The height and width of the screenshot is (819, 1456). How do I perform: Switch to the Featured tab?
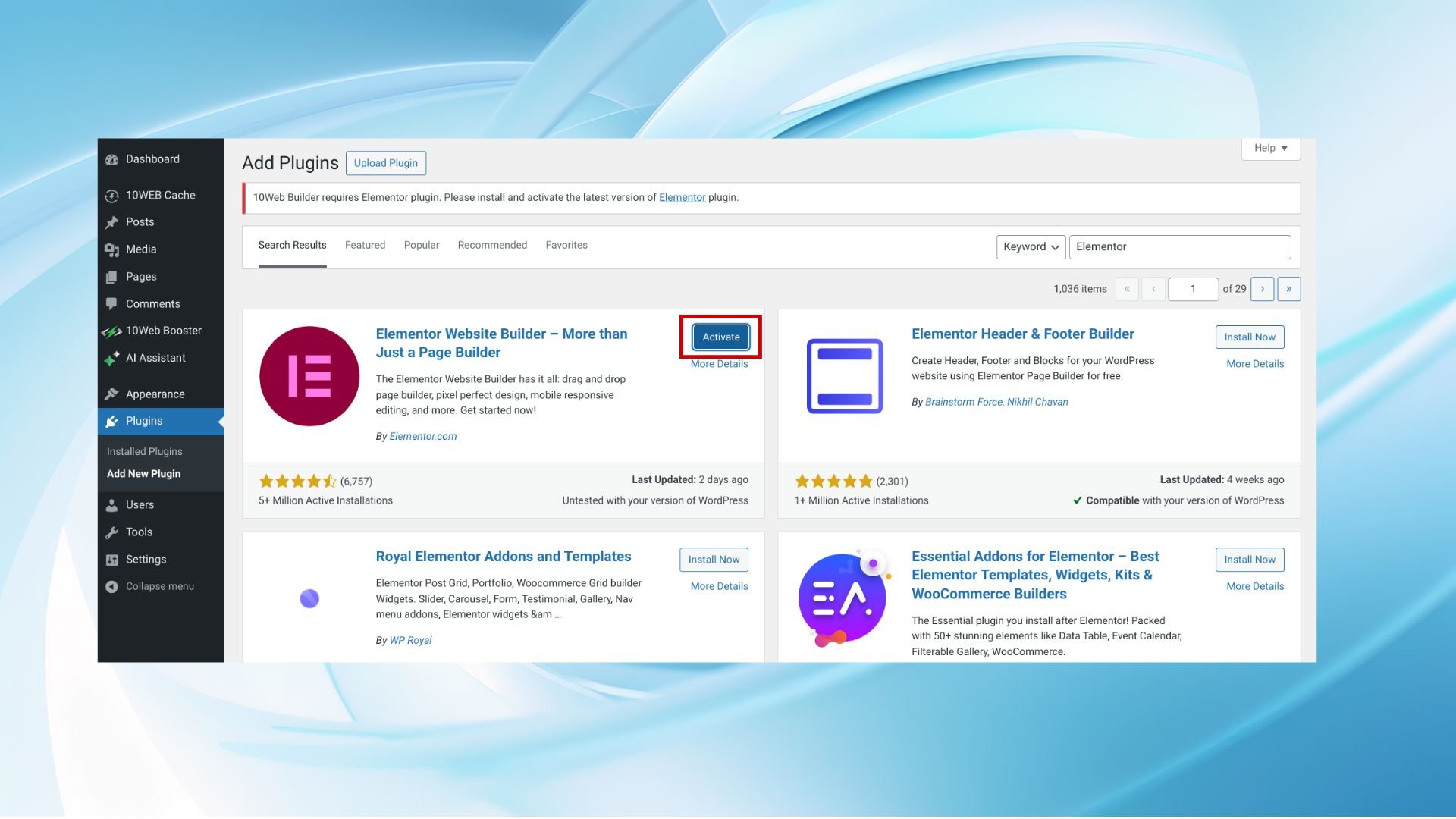coord(365,246)
